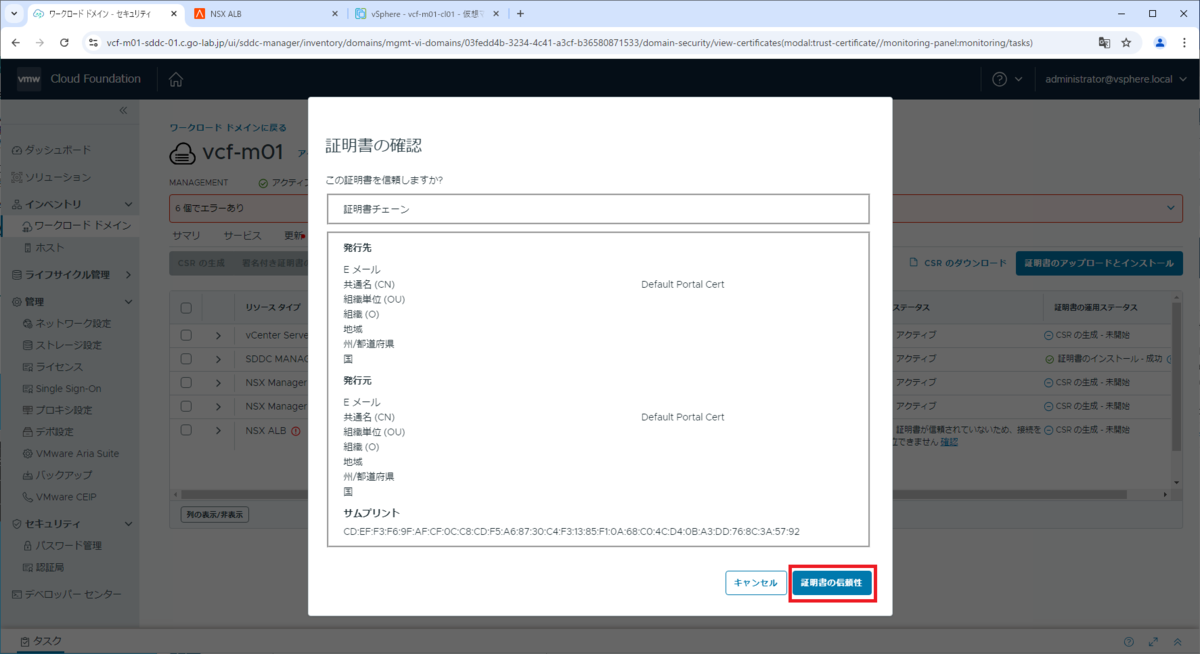Click the 列の表示/非表示 button
1200x654 pixels.
(215, 514)
